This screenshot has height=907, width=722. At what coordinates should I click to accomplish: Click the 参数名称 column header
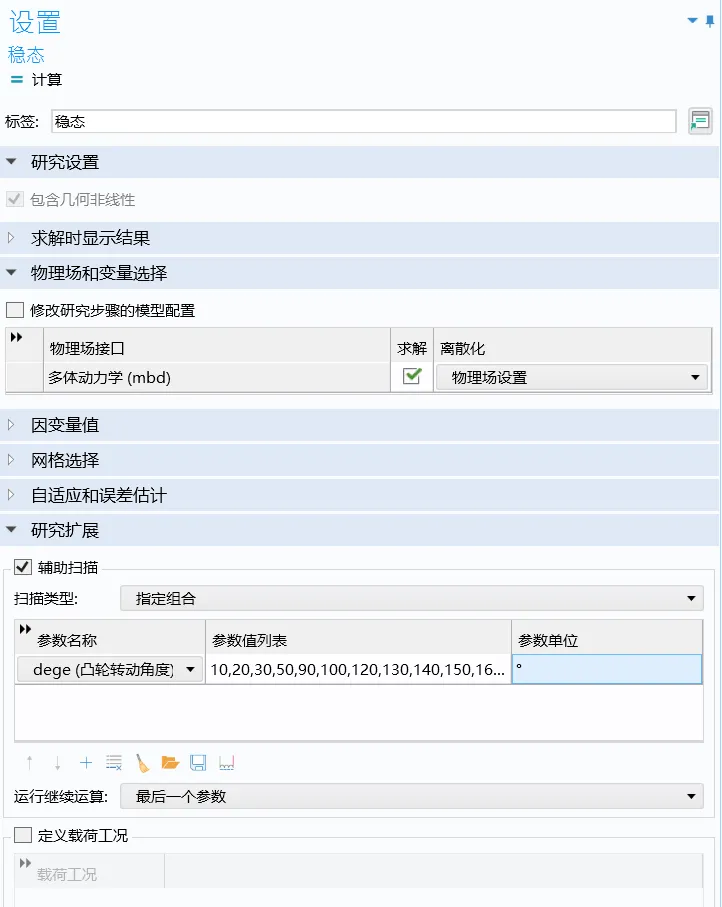pyautogui.click(x=110, y=637)
